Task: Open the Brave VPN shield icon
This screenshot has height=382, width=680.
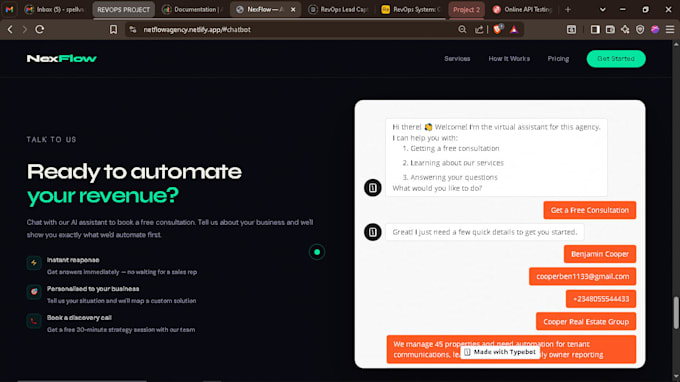Action: [640, 29]
